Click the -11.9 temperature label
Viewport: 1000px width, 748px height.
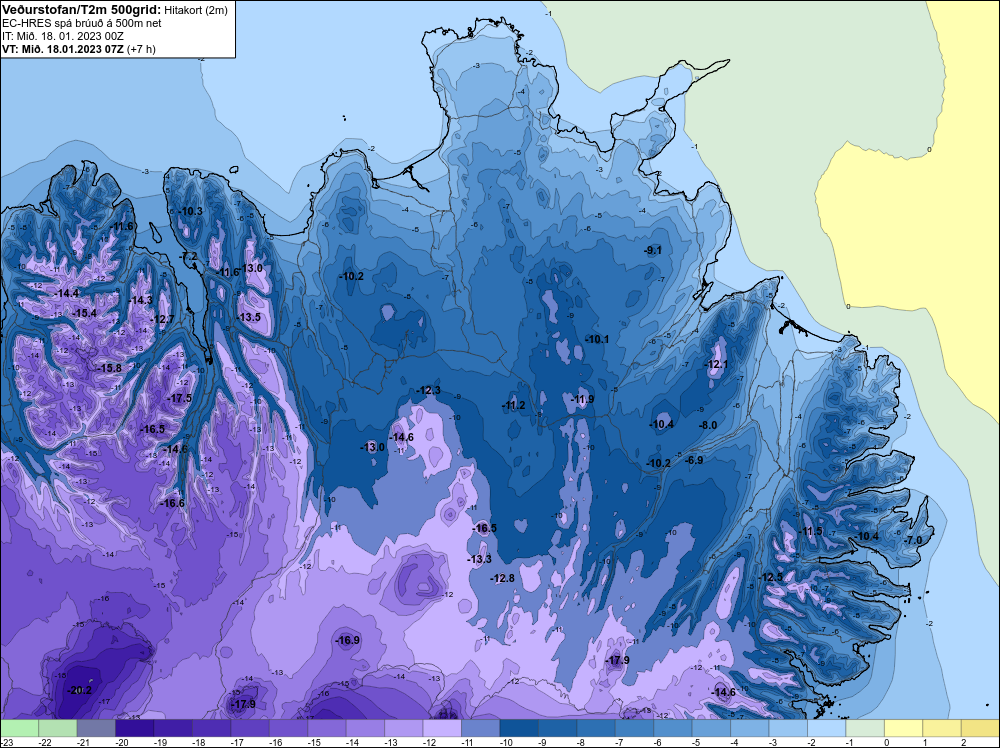click(x=582, y=400)
